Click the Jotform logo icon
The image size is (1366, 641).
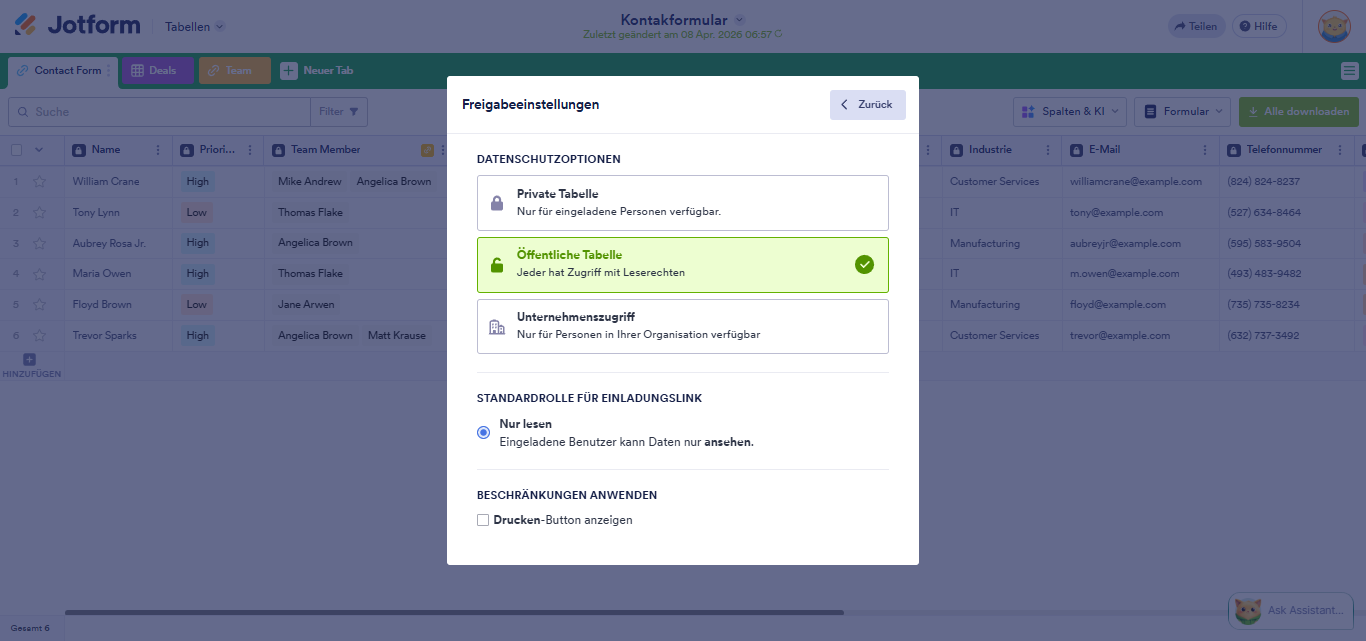pyautogui.click(x=27, y=24)
